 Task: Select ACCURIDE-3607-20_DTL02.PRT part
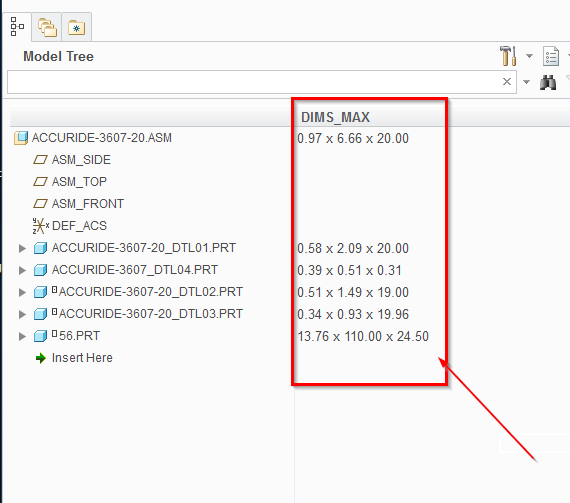tap(150, 292)
